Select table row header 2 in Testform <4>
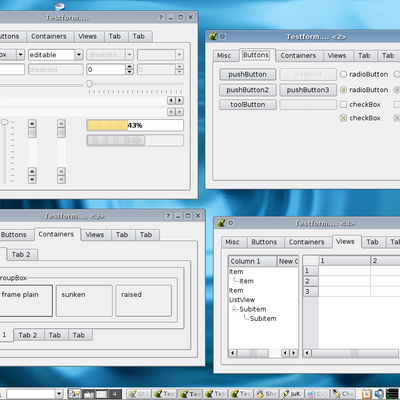 (x=311, y=281)
